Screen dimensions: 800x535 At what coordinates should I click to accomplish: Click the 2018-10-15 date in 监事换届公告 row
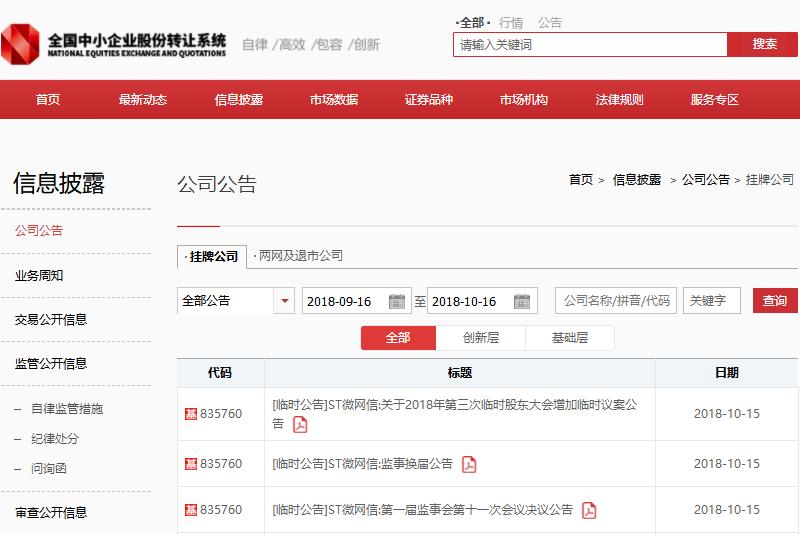click(x=727, y=464)
